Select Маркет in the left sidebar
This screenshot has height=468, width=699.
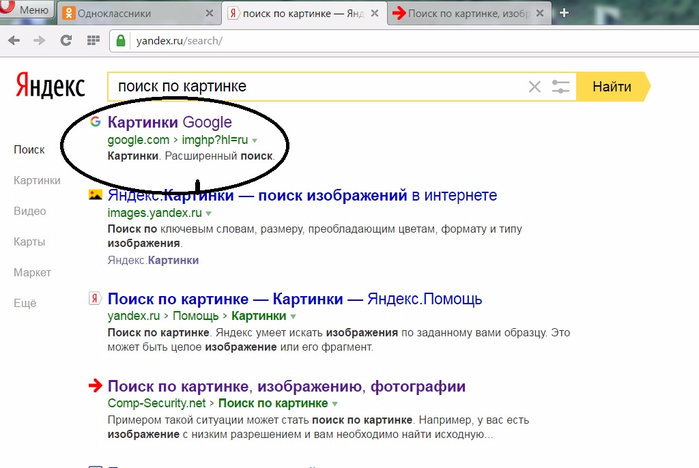(x=32, y=272)
